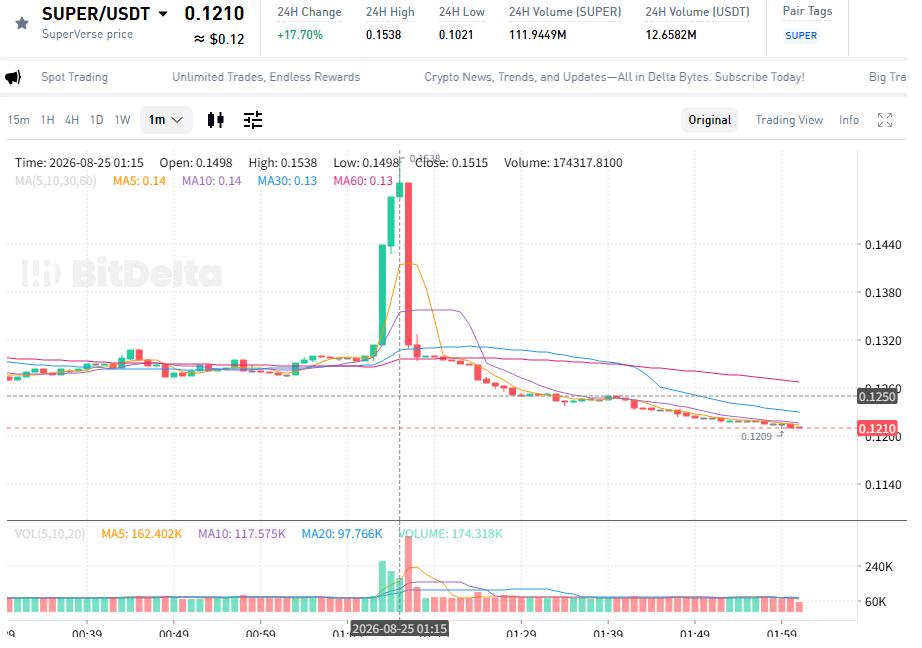Viewport: 922px width, 648px height.
Task: Click the volume MA20: 97.766K legend
Action: [x=342, y=534]
